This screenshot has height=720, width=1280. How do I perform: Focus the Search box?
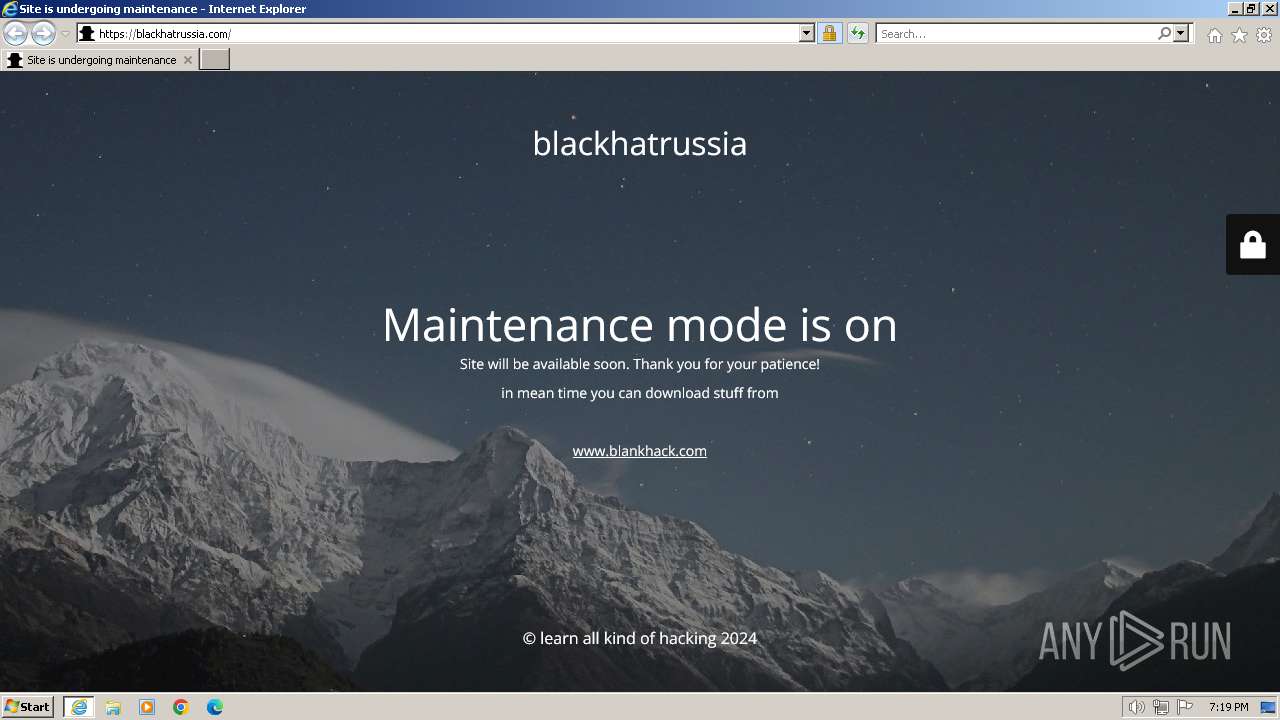[x=1016, y=33]
